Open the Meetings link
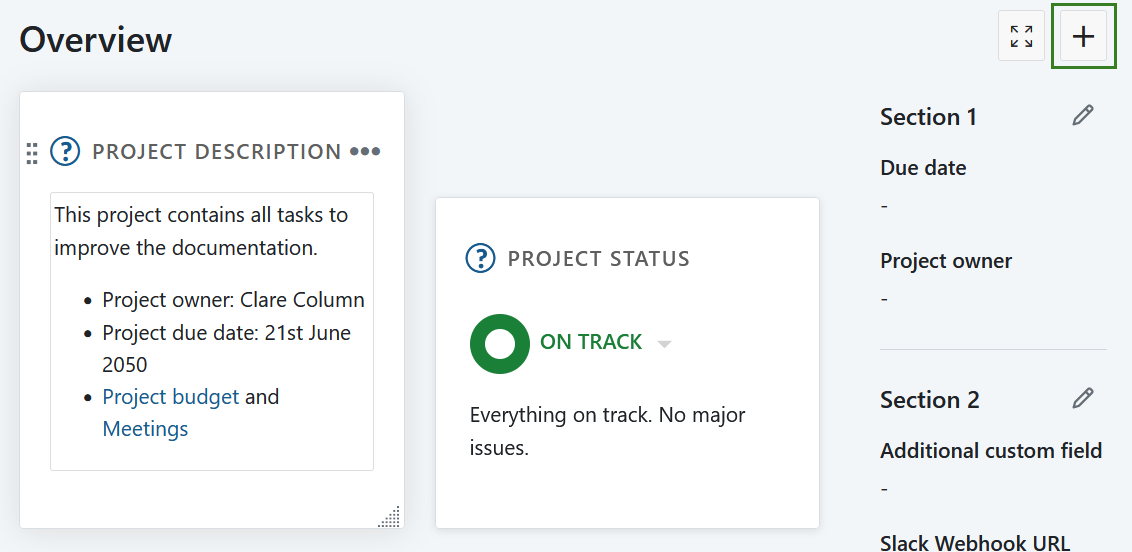 point(145,429)
